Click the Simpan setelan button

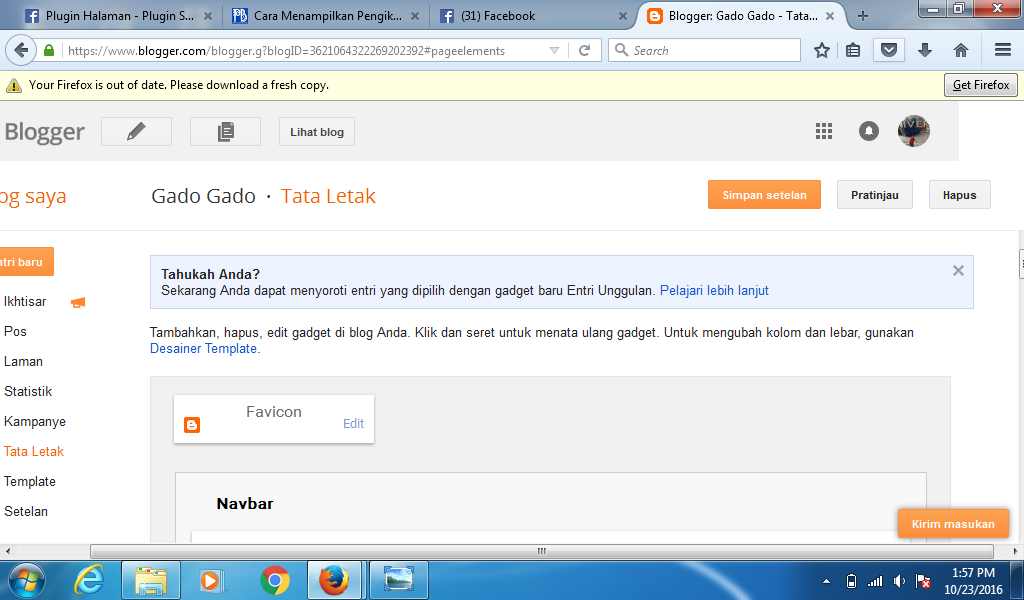tap(764, 195)
